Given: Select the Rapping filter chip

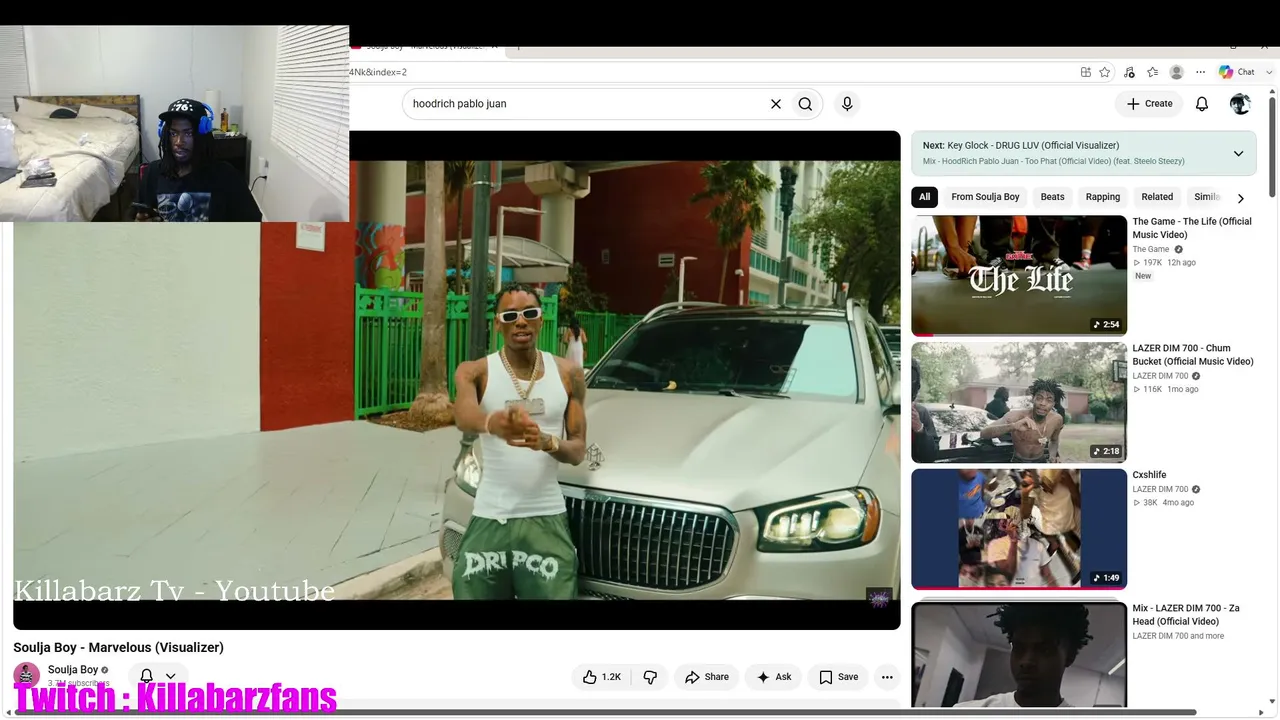Looking at the screenshot, I should pos(1103,197).
